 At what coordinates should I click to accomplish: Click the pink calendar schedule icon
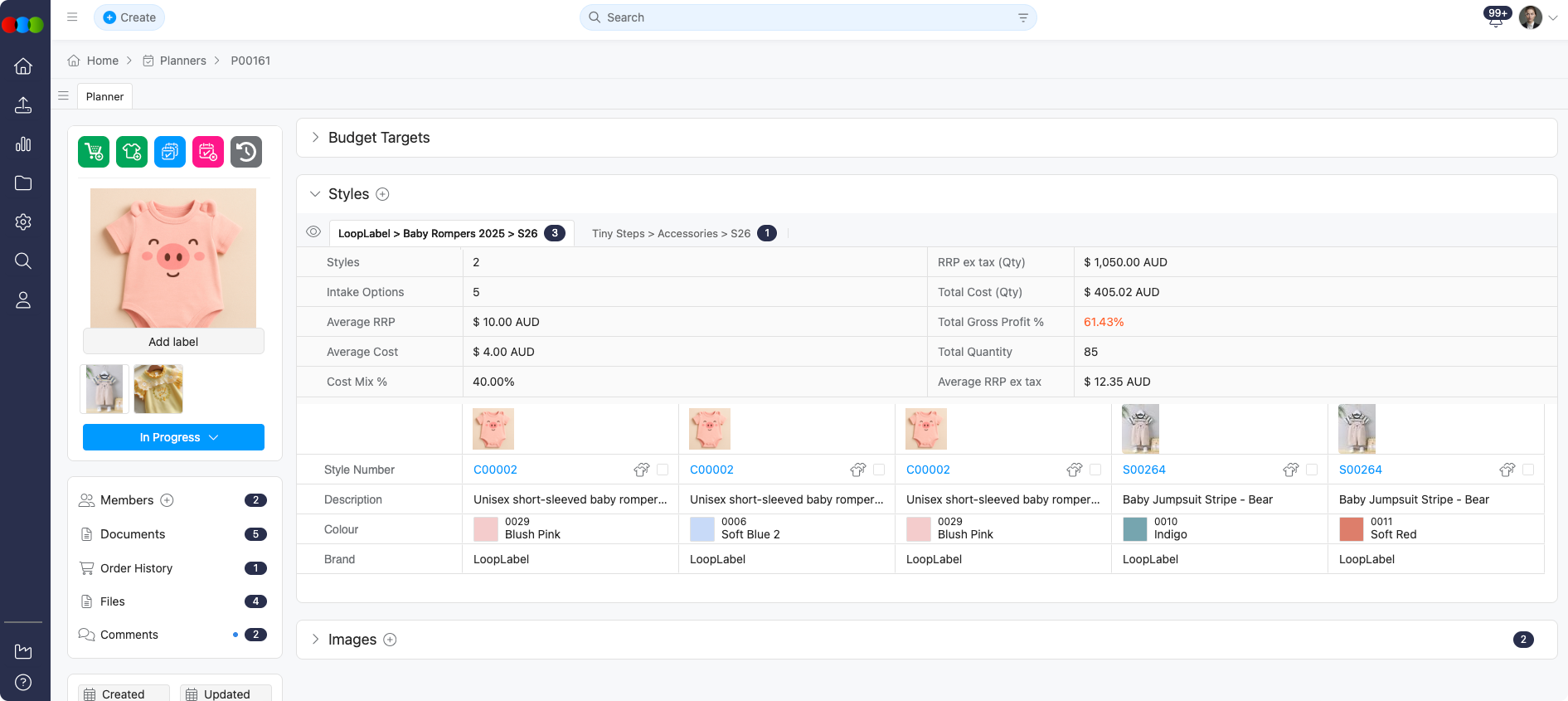pyautogui.click(x=208, y=152)
